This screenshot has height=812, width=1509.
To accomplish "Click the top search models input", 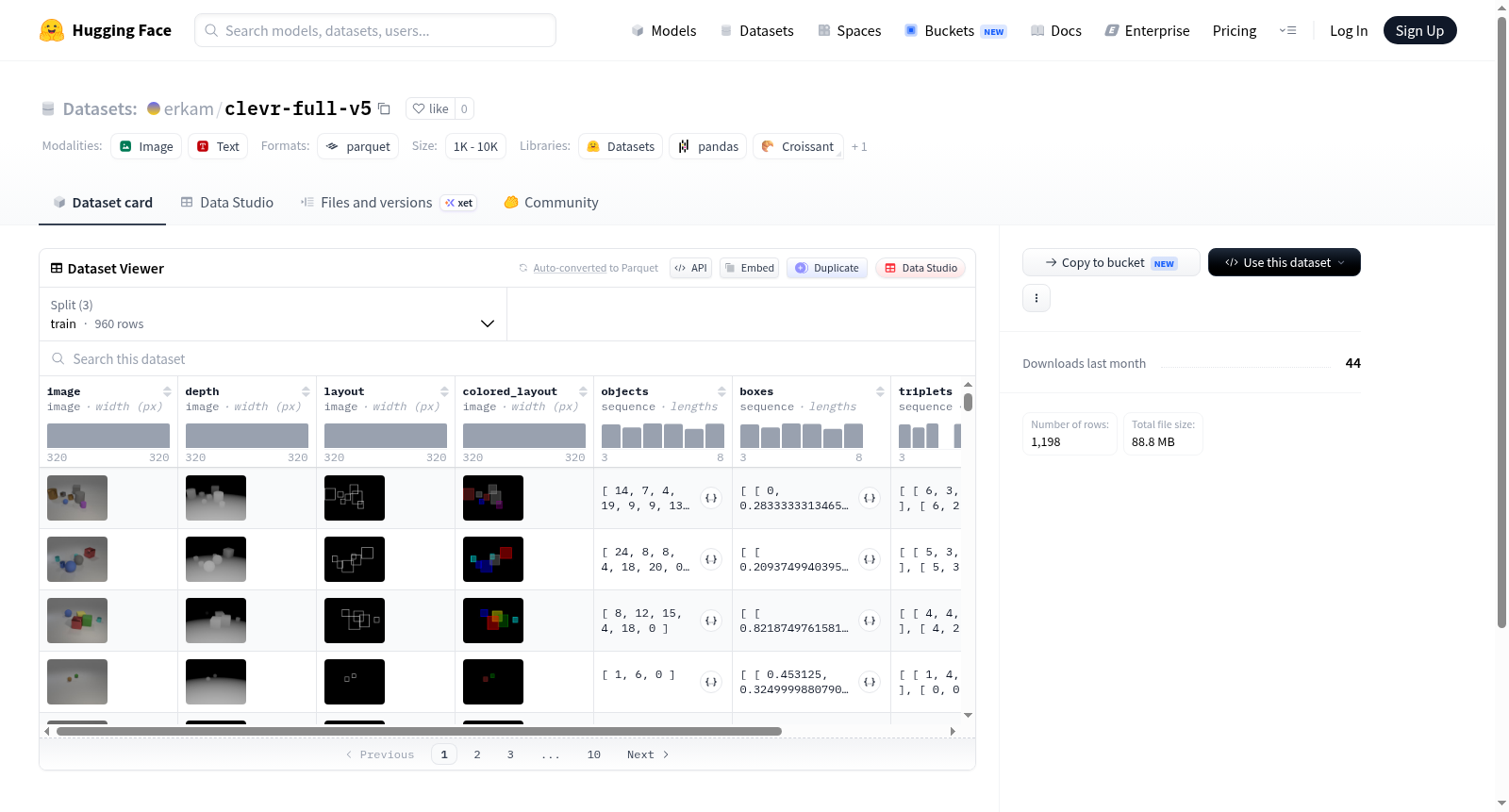I will tap(375, 30).
